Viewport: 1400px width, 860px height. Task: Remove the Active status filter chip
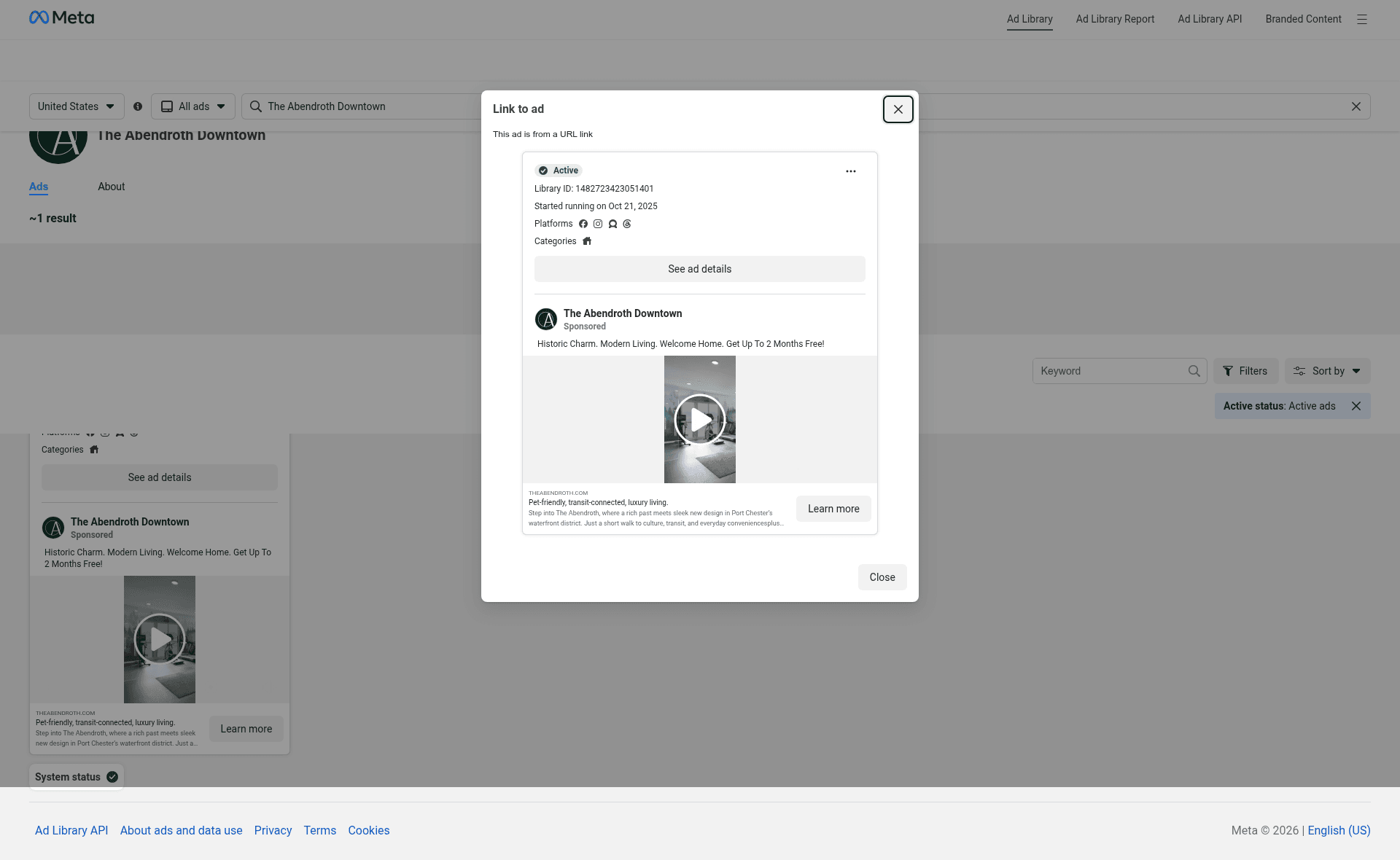click(x=1356, y=406)
